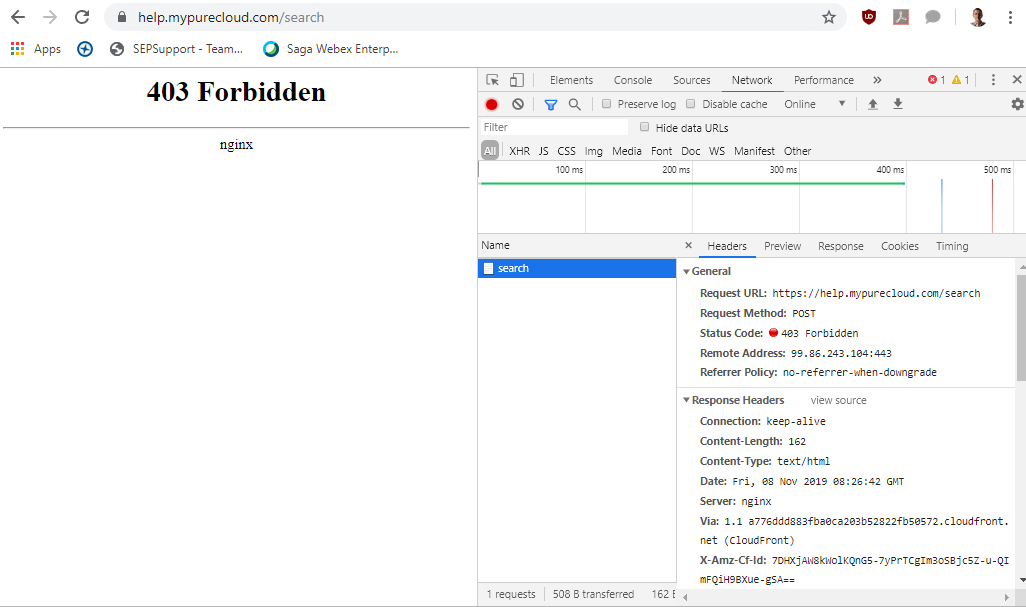
Task: Open the Cookies tab of request
Action: tap(900, 246)
